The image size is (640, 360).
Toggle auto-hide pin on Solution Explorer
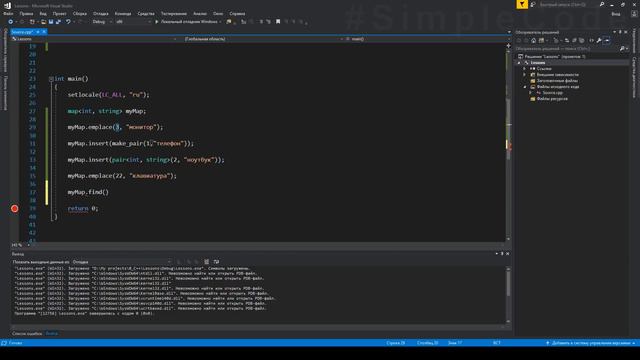tap(620, 32)
